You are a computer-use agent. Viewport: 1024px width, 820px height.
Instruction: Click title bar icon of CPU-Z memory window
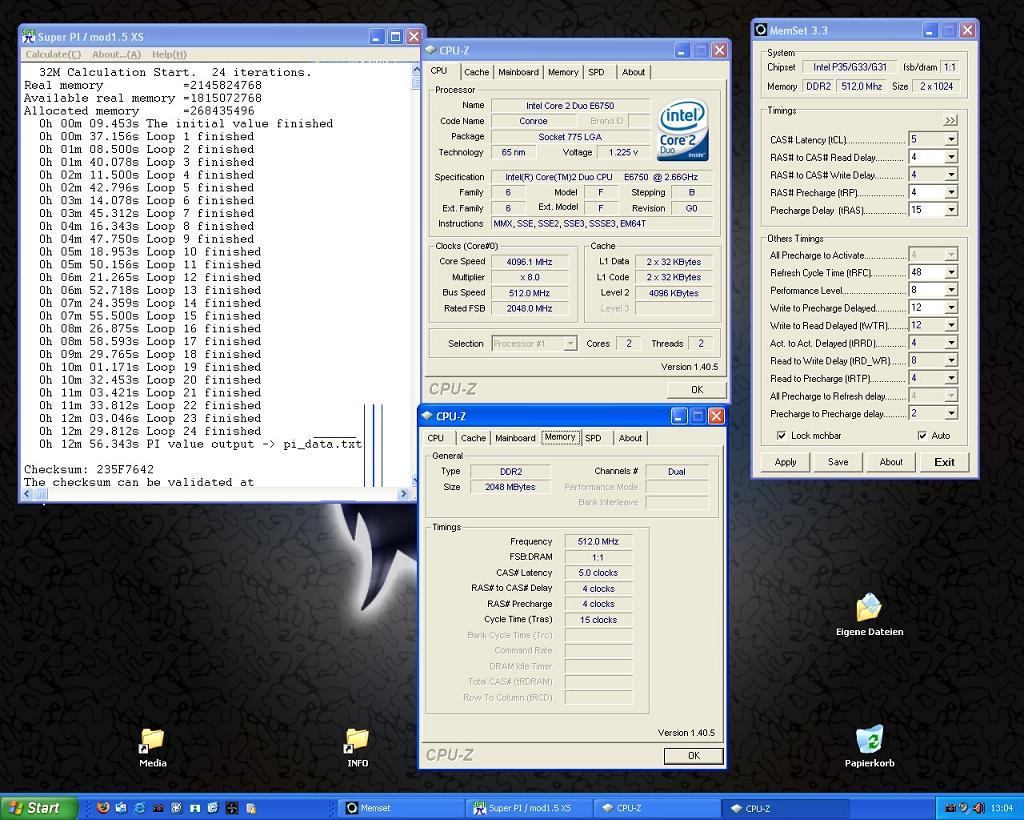click(x=426, y=416)
